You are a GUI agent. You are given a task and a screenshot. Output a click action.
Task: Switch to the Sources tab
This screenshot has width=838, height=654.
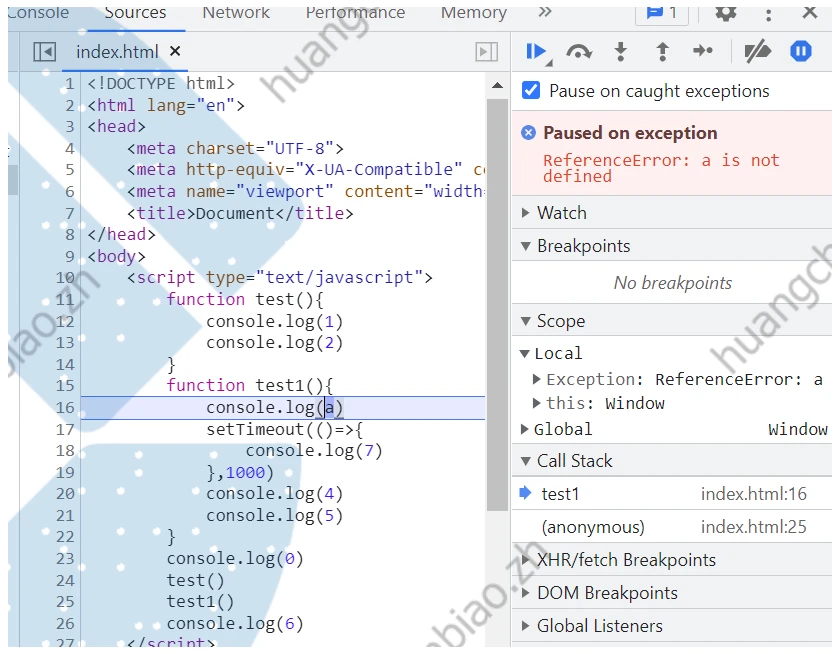click(x=135, y=13)
